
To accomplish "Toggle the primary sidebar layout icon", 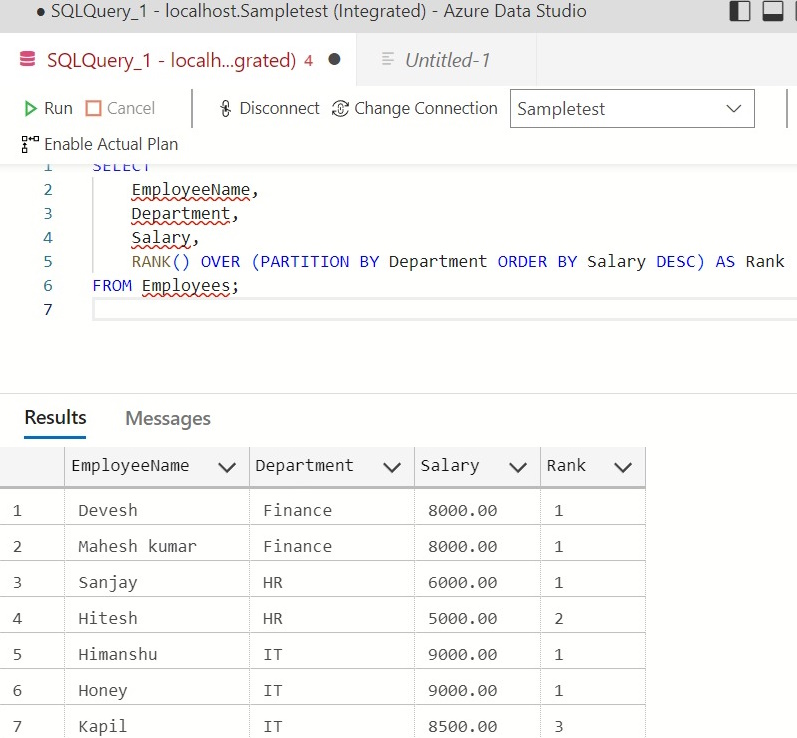I will pos(740,12).
